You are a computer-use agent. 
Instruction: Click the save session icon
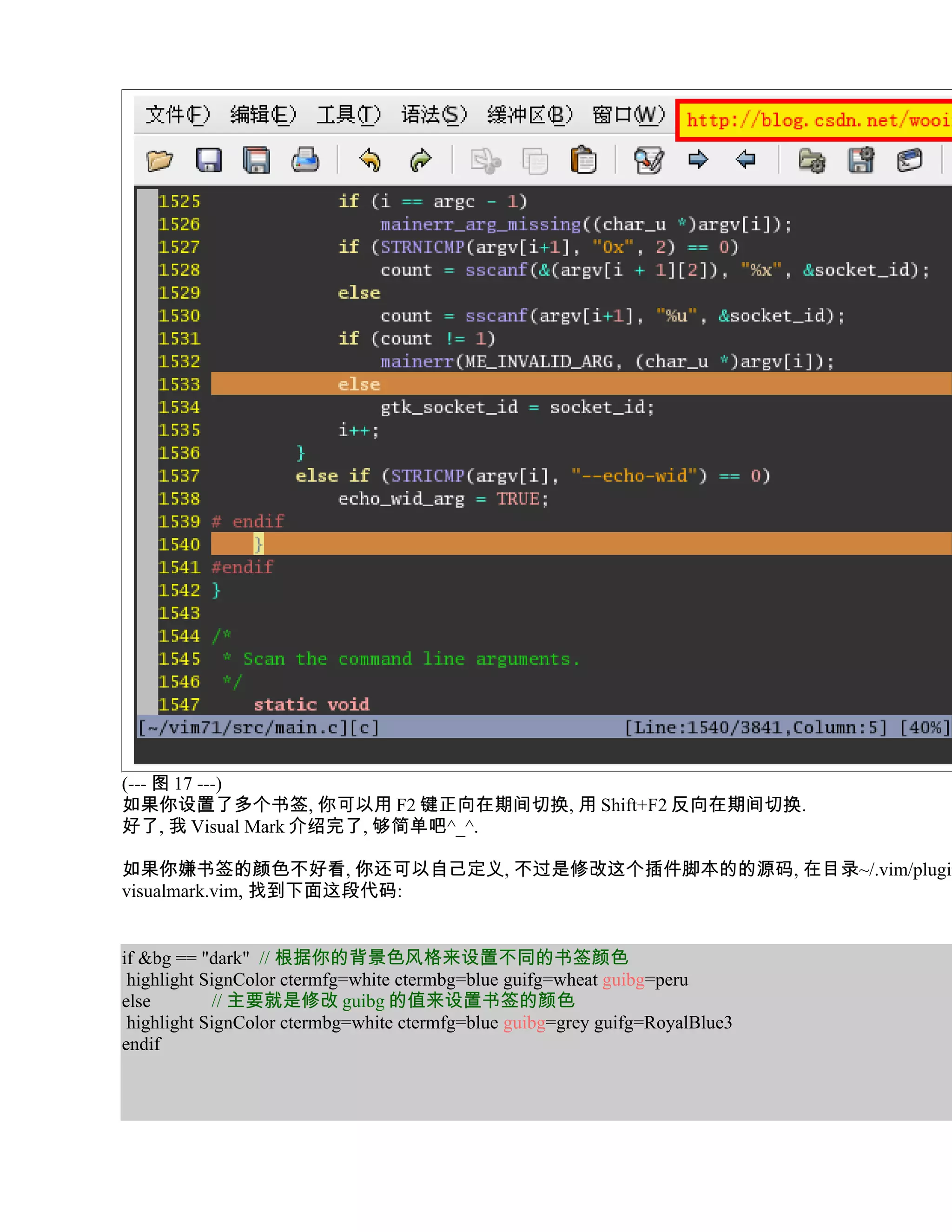861,160
